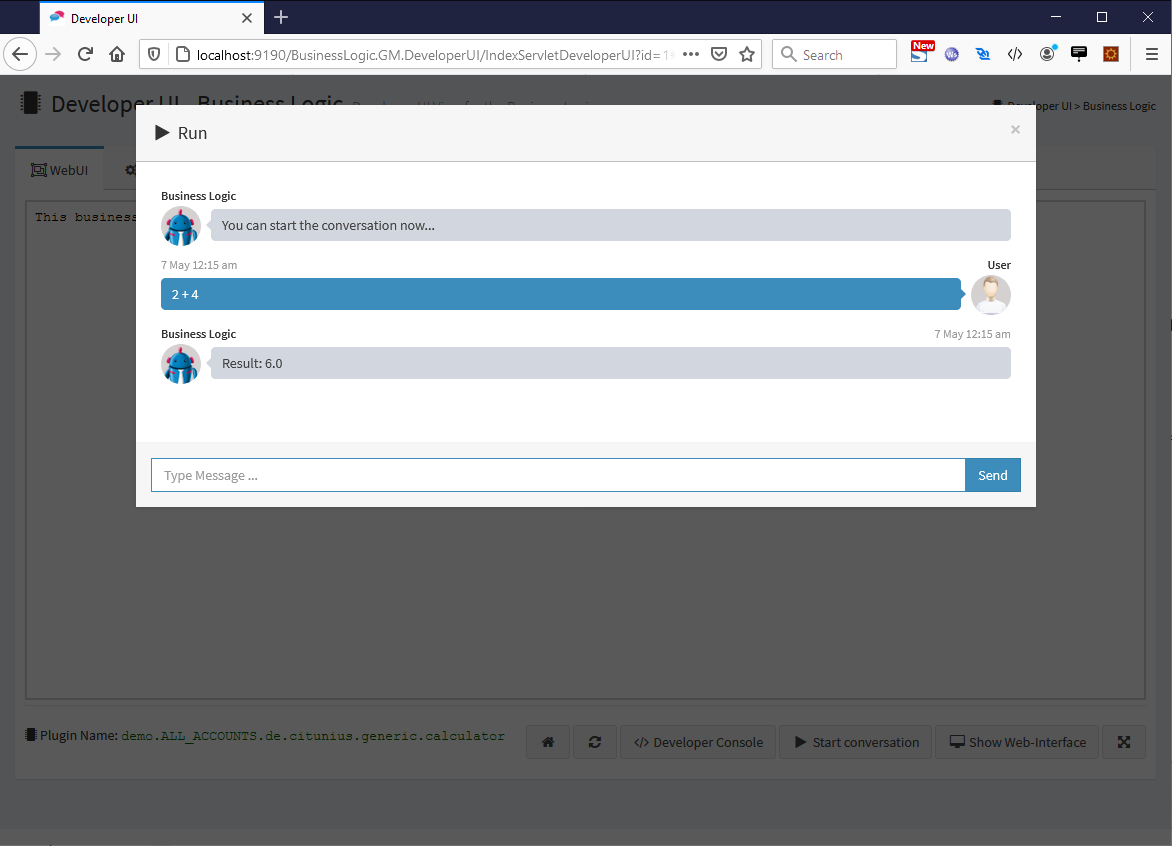Save the page to Pocket

[718, 54]
